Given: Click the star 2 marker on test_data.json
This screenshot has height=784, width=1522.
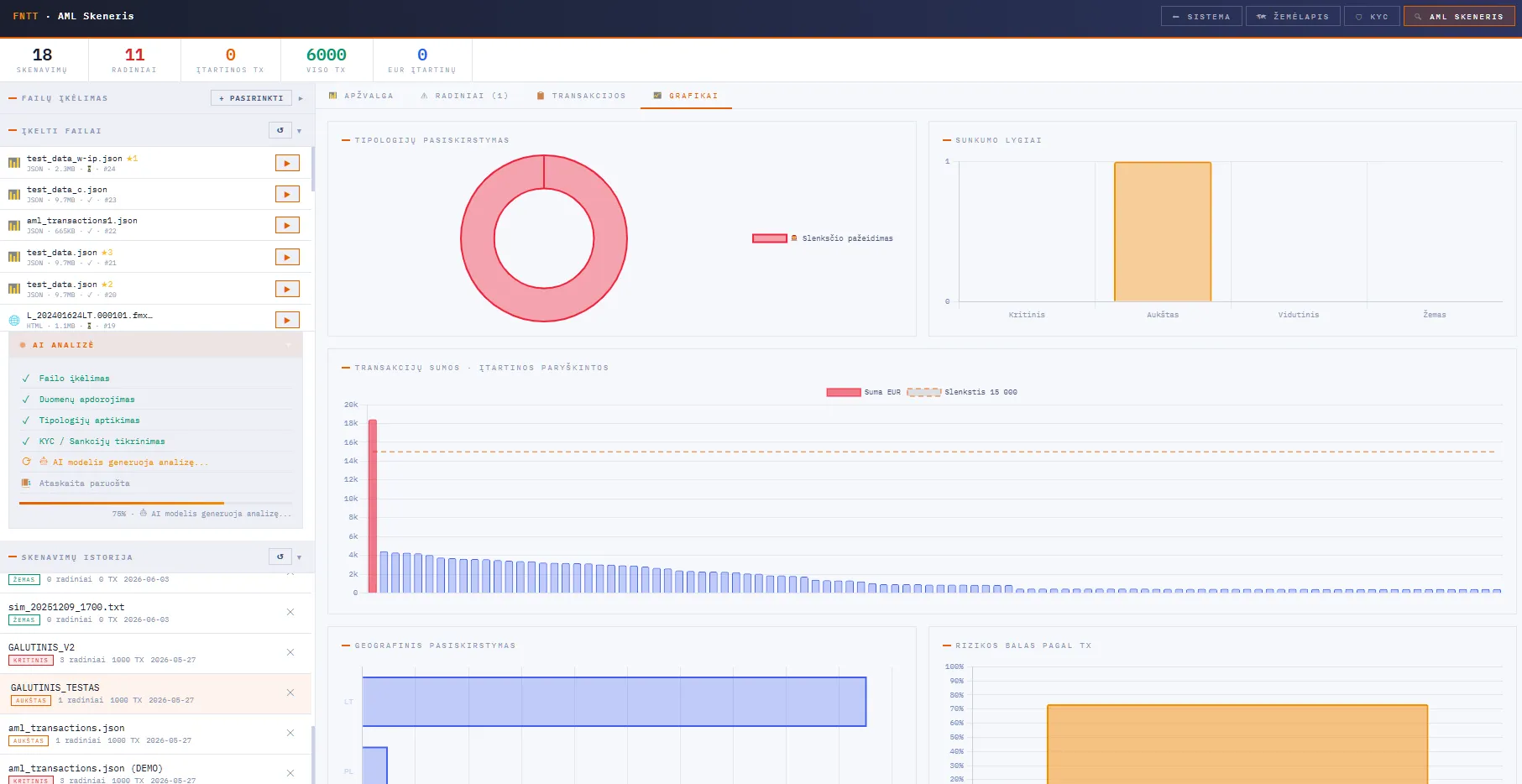Looking at the screenshot, I should (x=107, y=284).
